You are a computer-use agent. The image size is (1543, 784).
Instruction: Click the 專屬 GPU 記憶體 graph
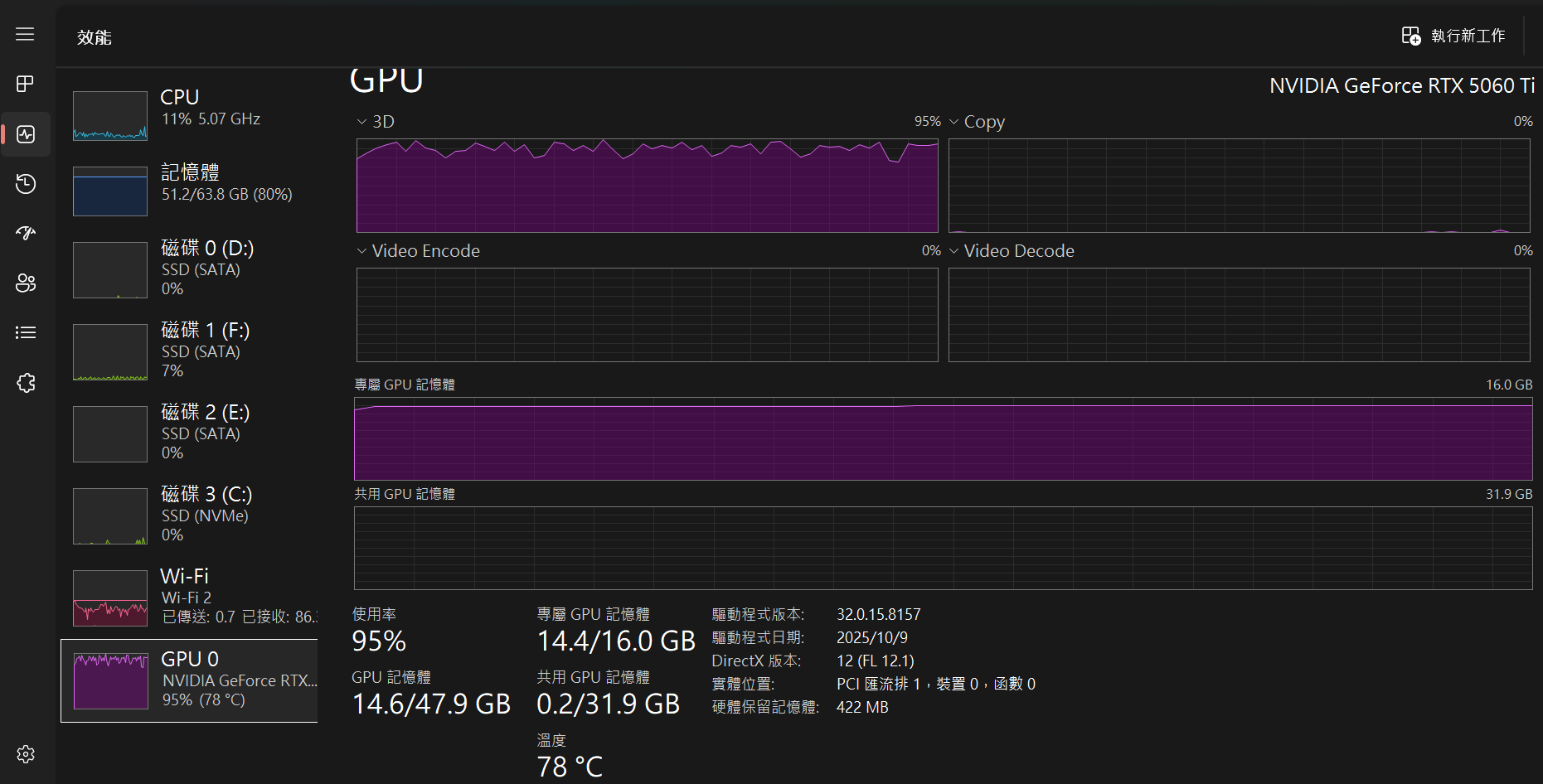(x=943, y=438)
